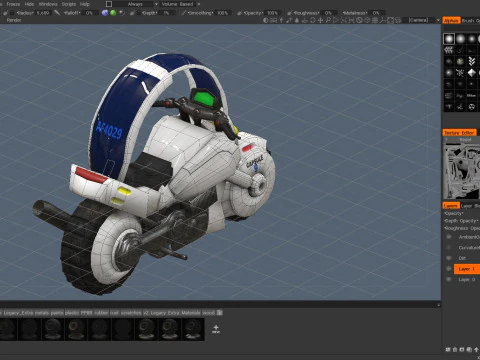Click the Radius value field
480x360 pixels.
pos(43,13)
